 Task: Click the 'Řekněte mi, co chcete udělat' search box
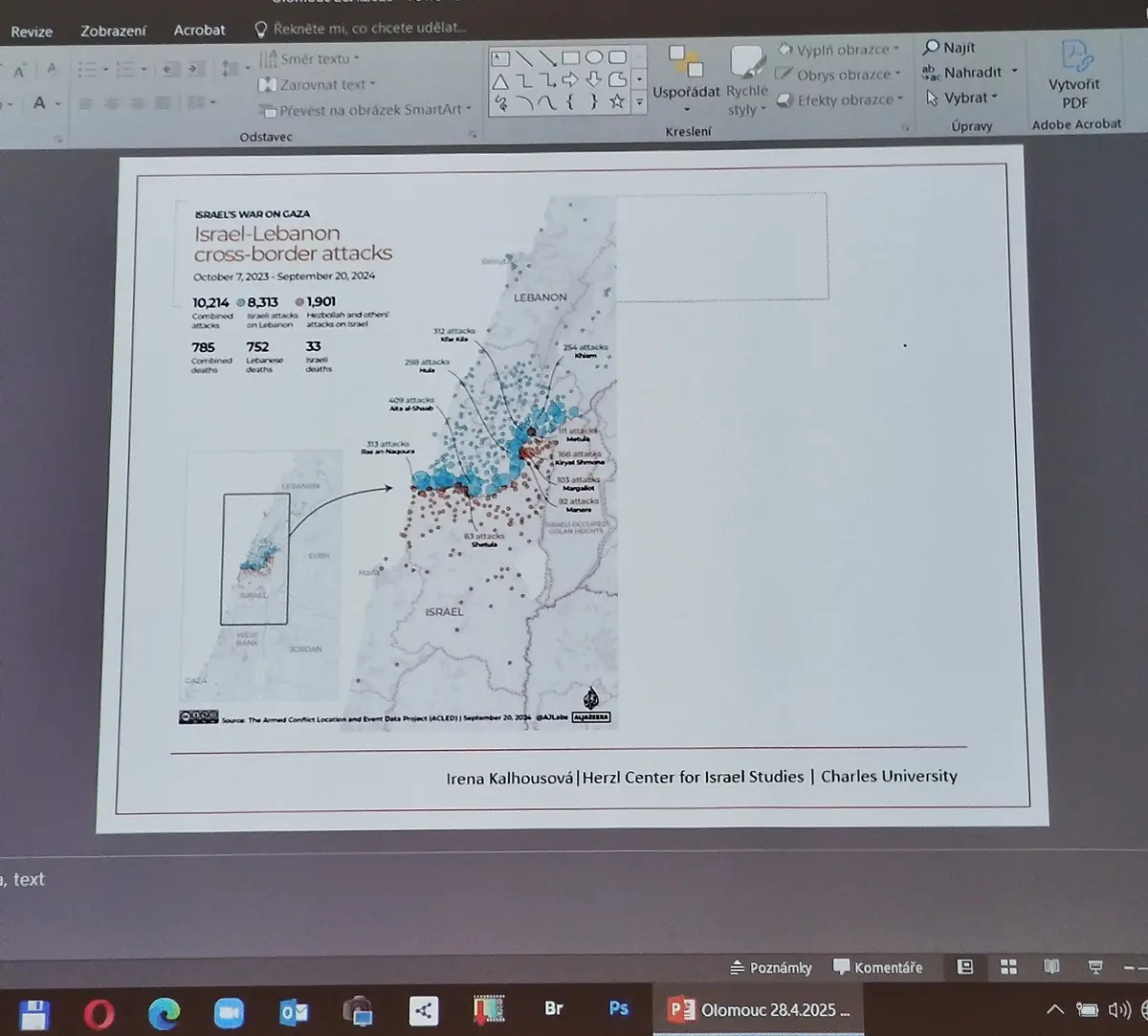coord(360,29)
